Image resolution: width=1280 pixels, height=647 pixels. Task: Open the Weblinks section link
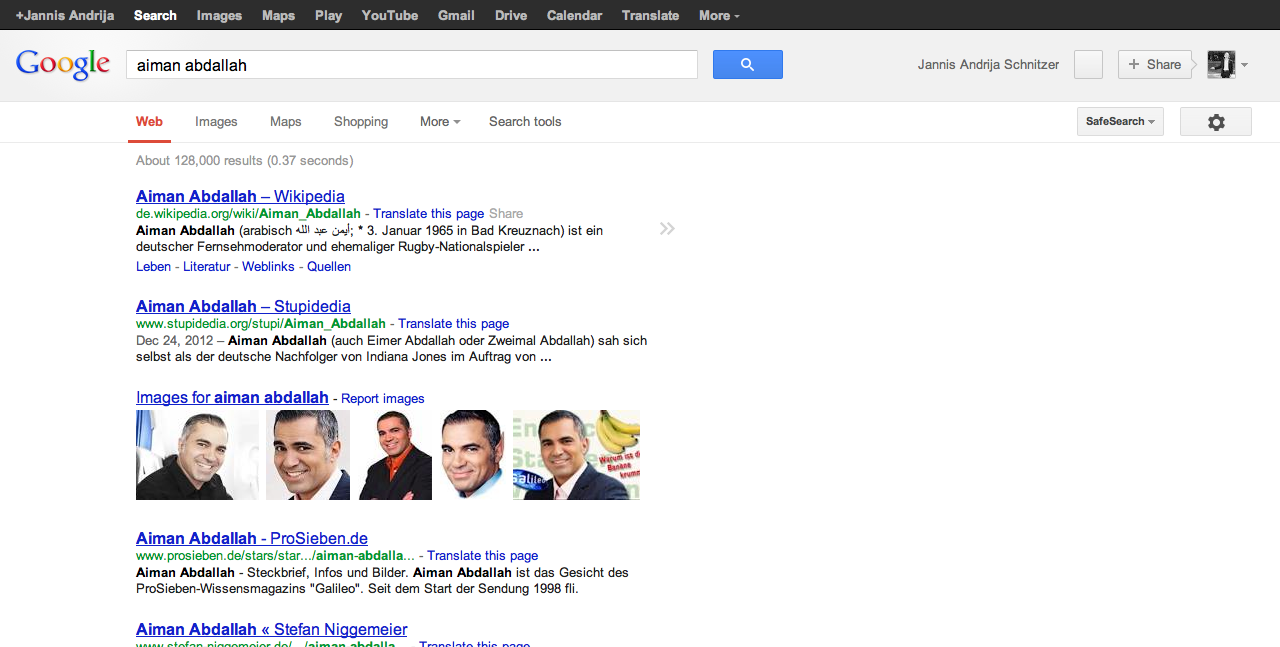click(x=268, y=266)
